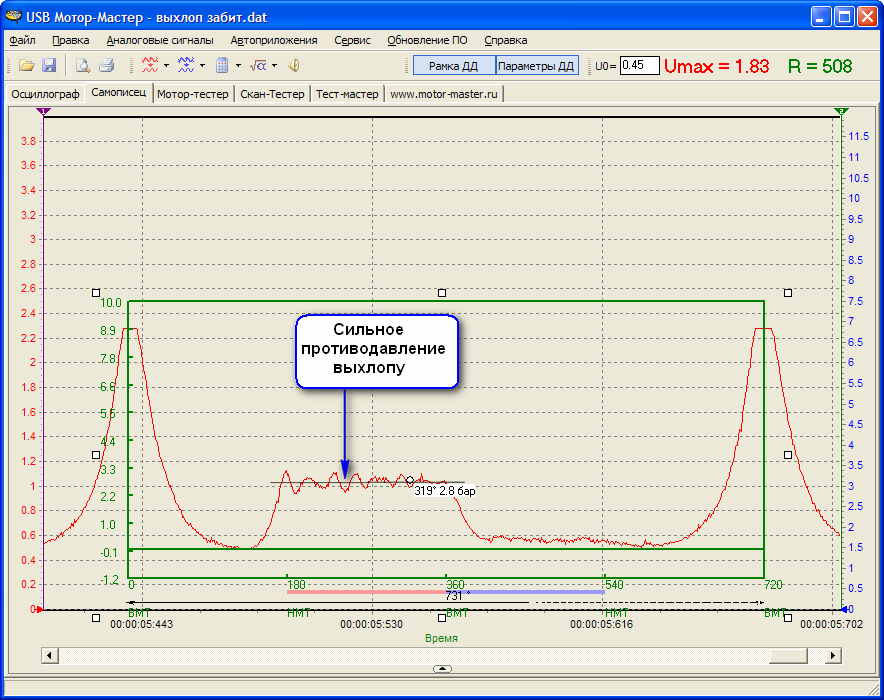Viewport: 884px width, 700px height.
Task: Click the U0 value input field
Action: point(639,66)
